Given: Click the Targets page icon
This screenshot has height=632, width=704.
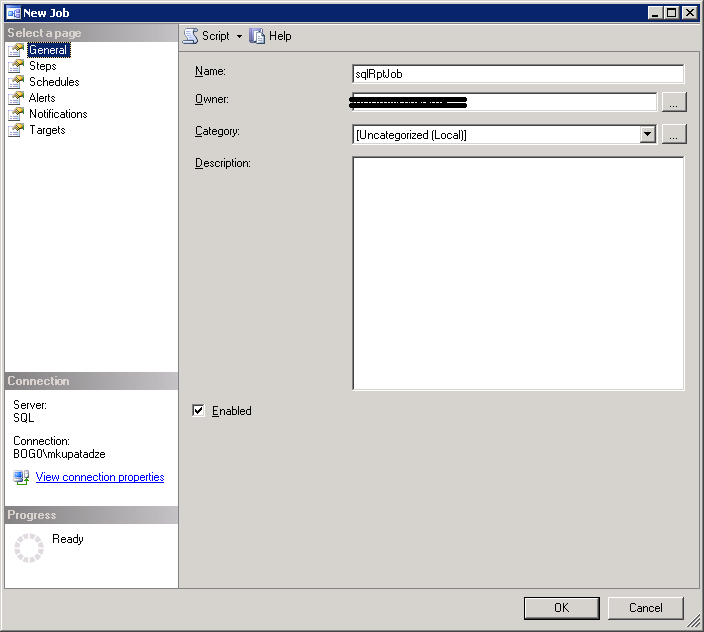Looking at the screenshot, I should (16, 130).
